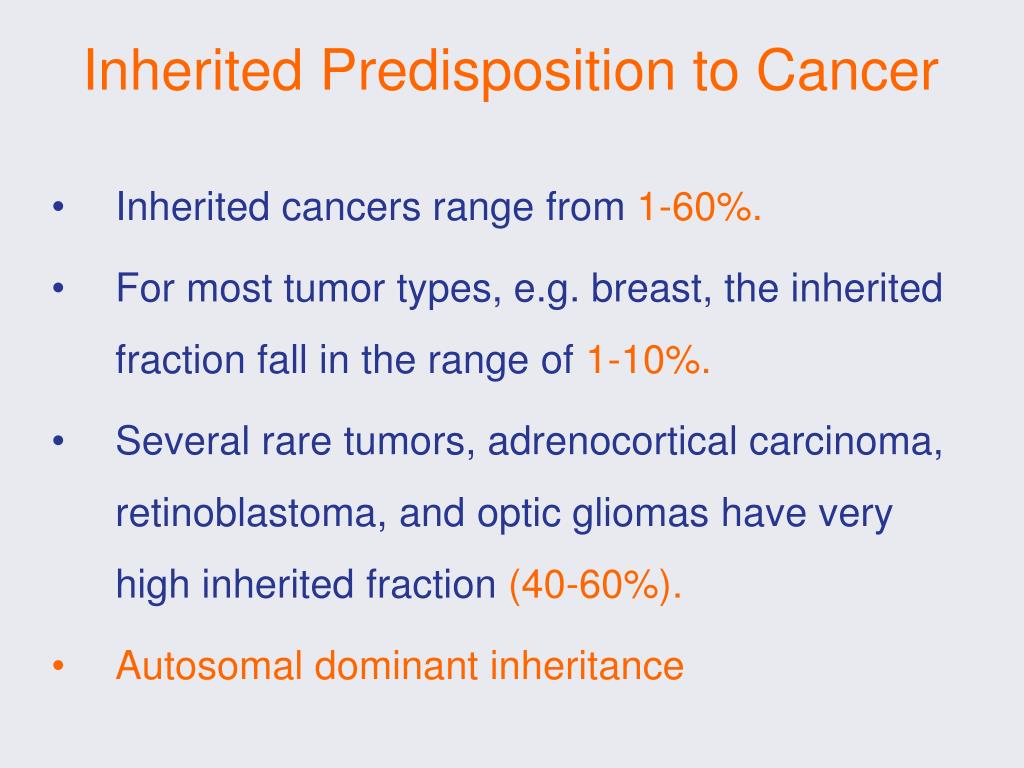Click the orange bullet before Autosomal
Image resolution: width=1024 pixels, height=768 pixels.
pyautogui.click(x=58, y=665)
